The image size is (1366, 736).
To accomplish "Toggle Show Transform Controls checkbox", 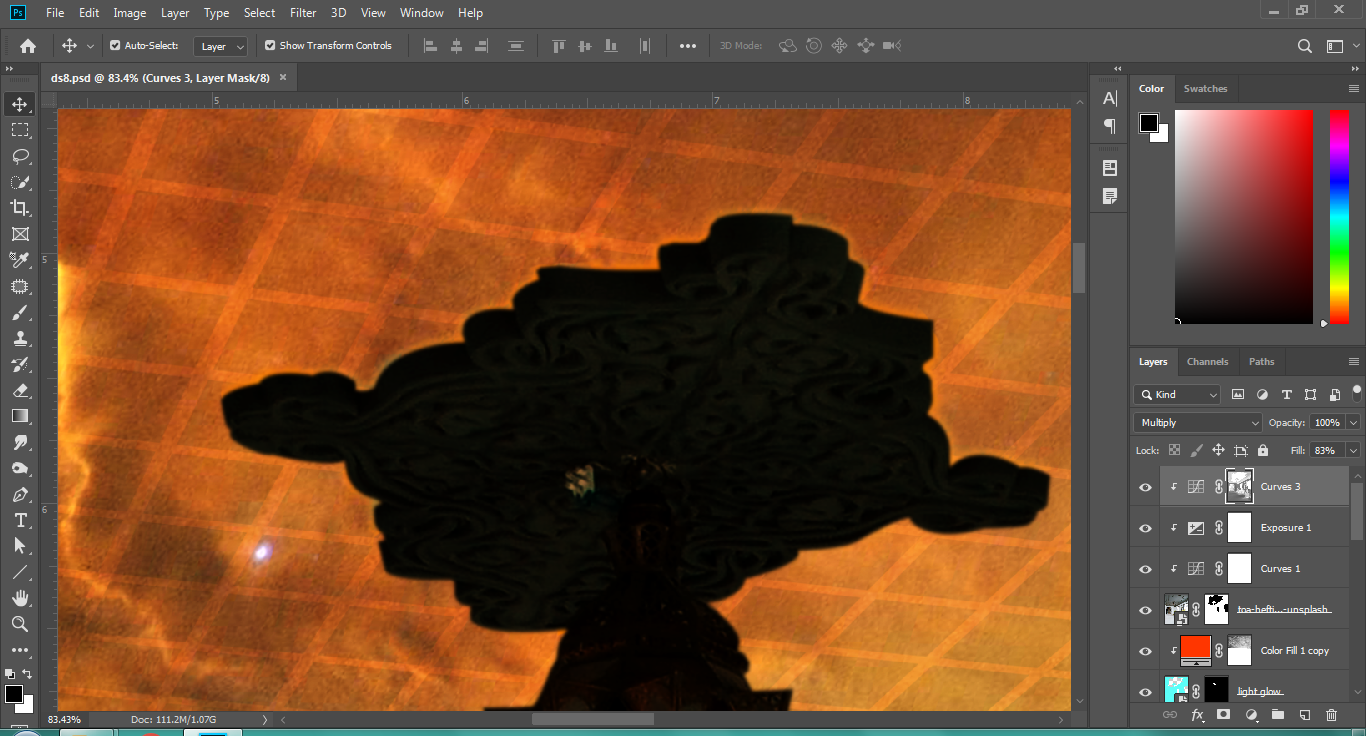I will 270,46.
